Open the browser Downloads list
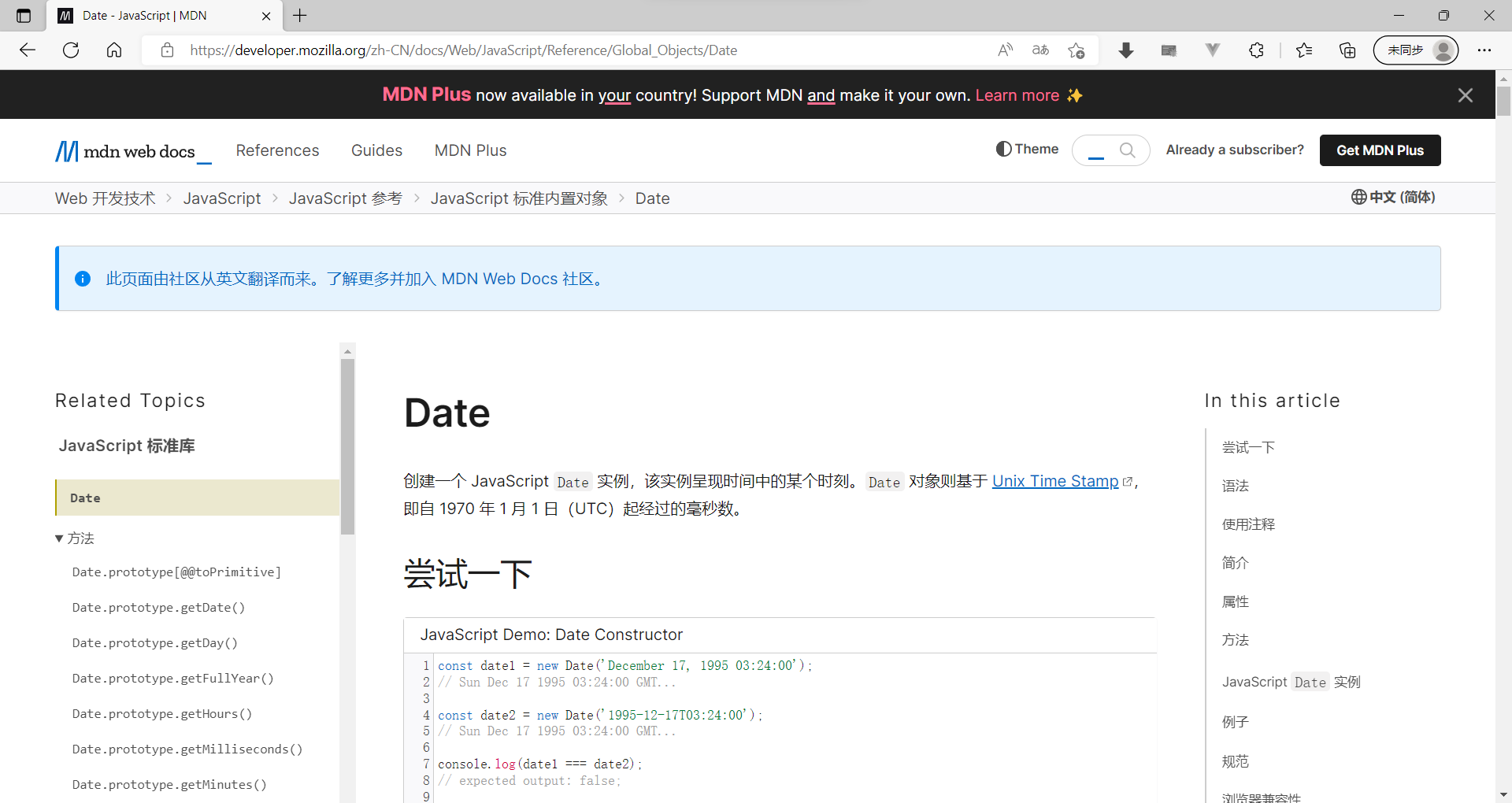 [1126, 50]
